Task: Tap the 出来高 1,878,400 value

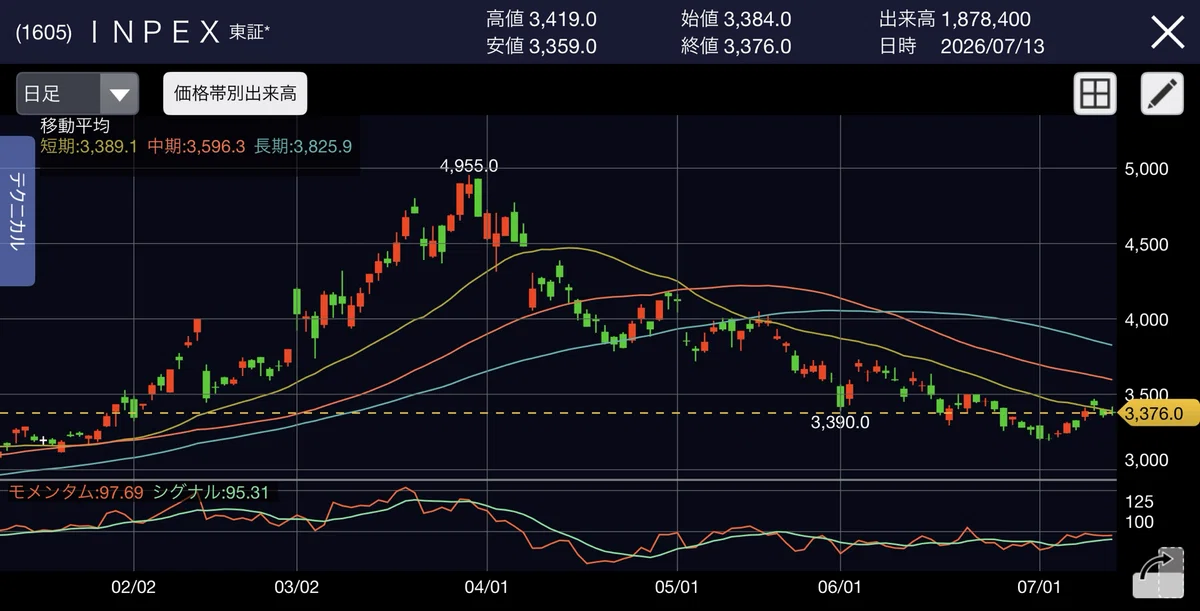Action: tap(955, 20)
